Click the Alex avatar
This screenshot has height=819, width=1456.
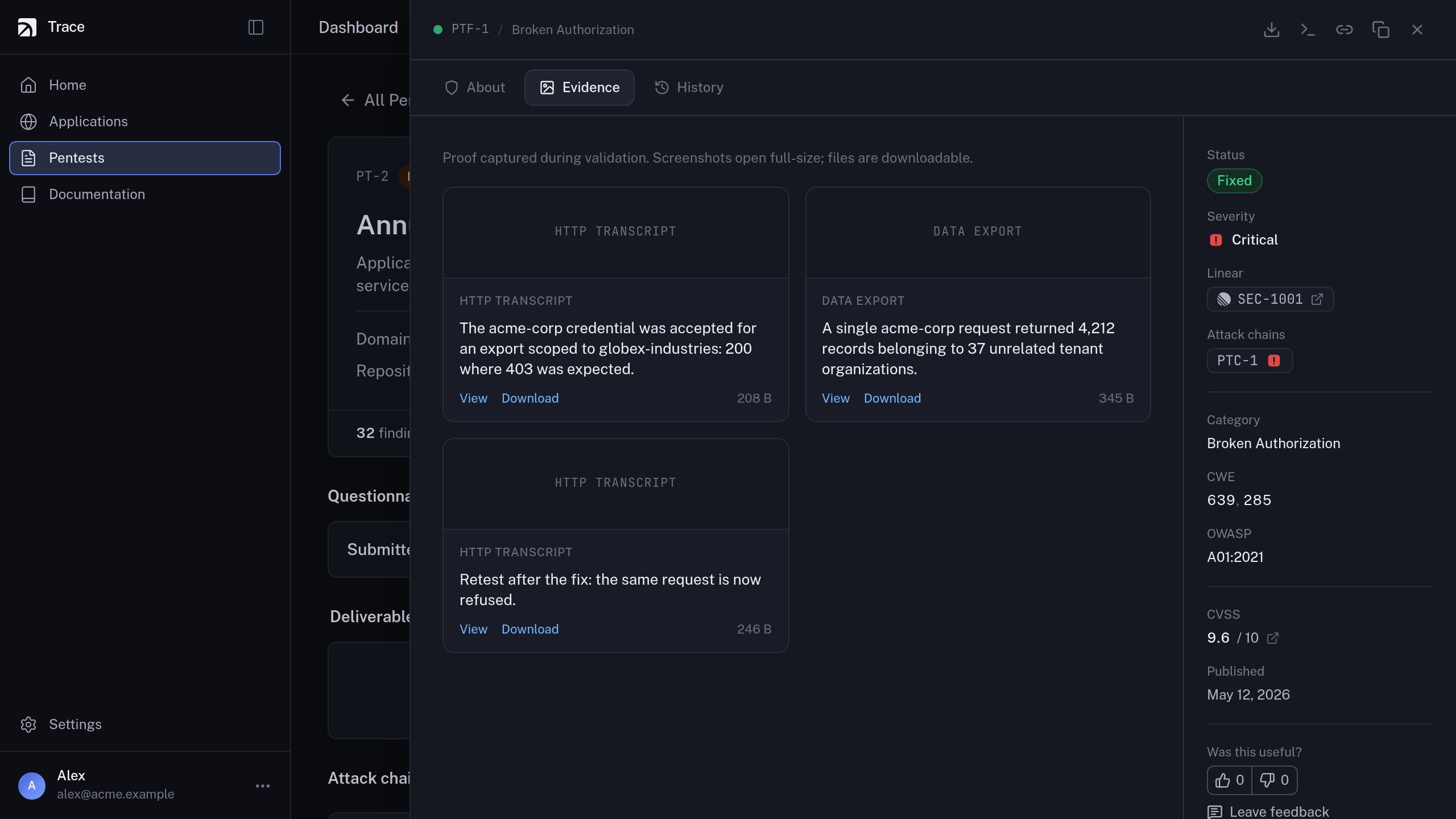point(32,785)
